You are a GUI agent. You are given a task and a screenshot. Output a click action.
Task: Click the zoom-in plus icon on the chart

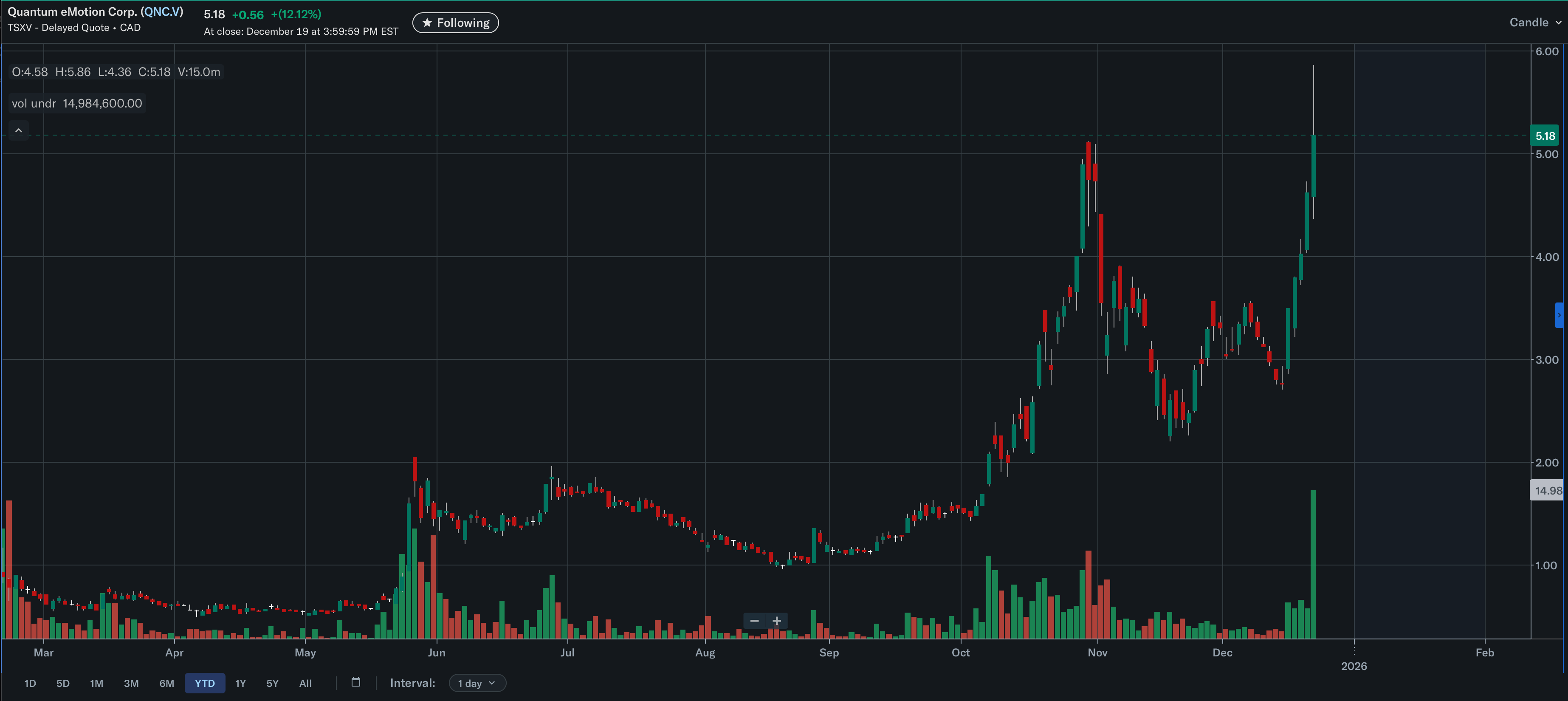pyautogui.click(x=777, y=621)
